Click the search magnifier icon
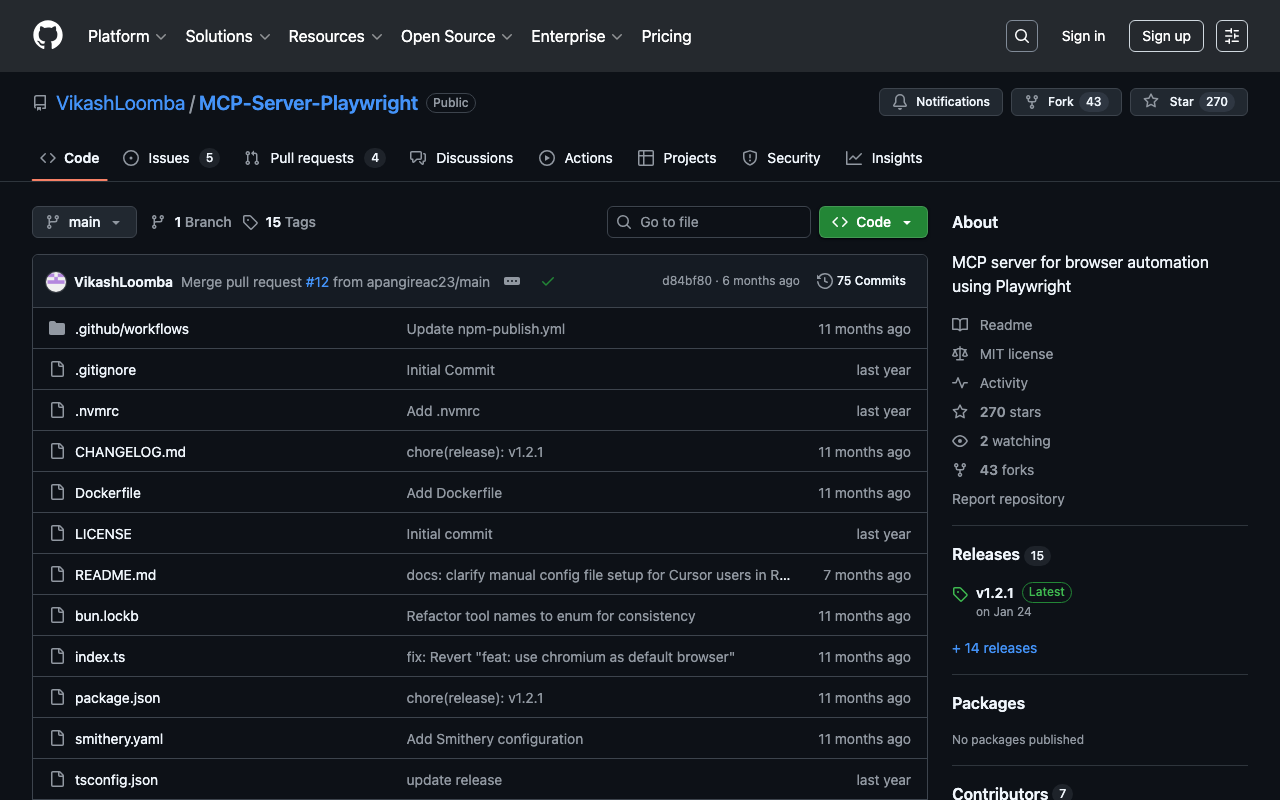This screenshot has width=1280, height=800. tap(1021, 36)
